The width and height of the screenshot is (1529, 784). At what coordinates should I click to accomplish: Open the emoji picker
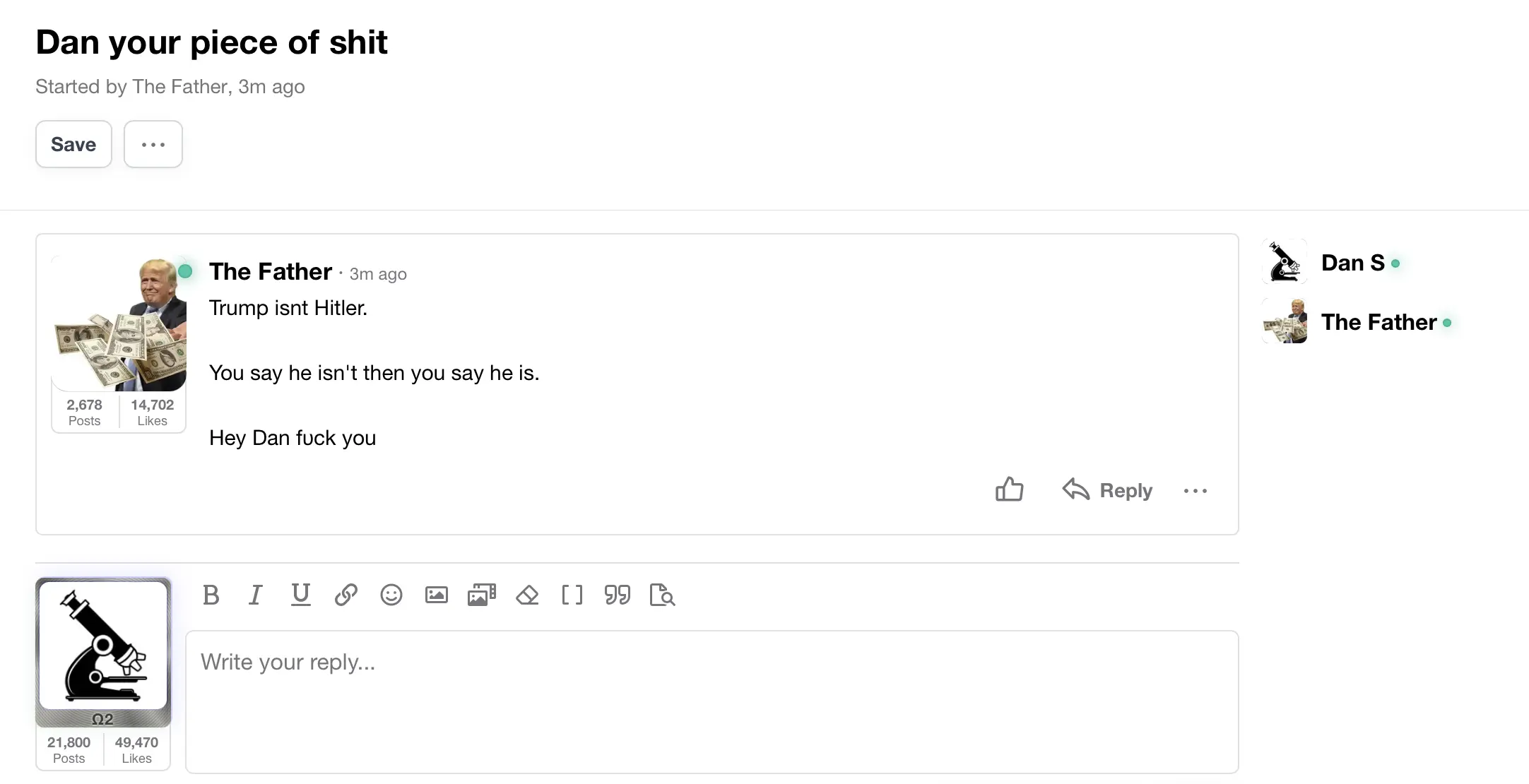[391, 595]
